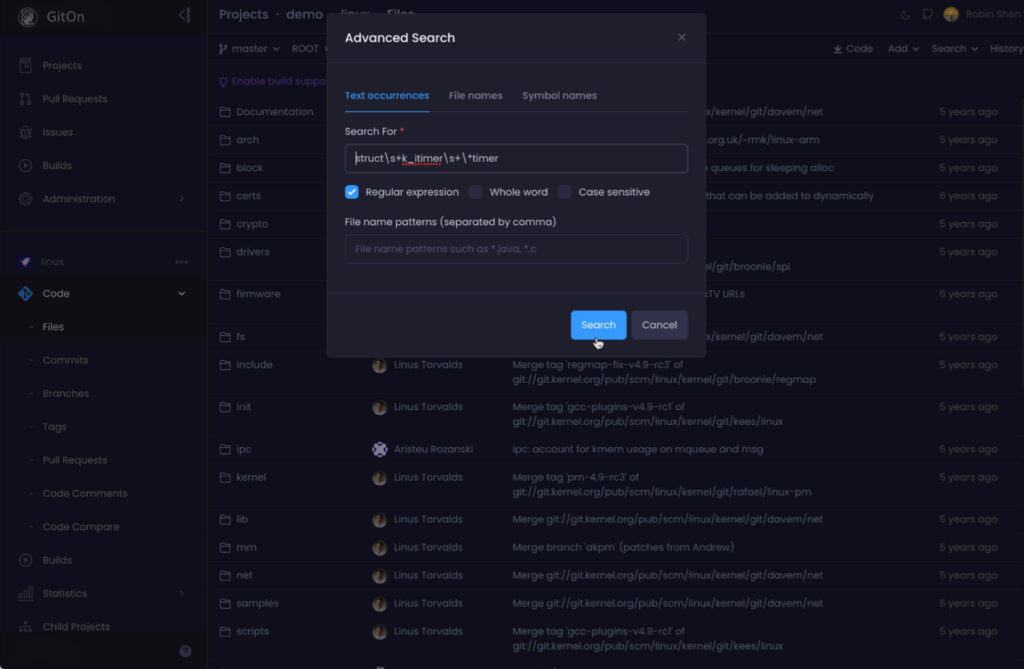Open the firmware folder

(x=258, y=294)
